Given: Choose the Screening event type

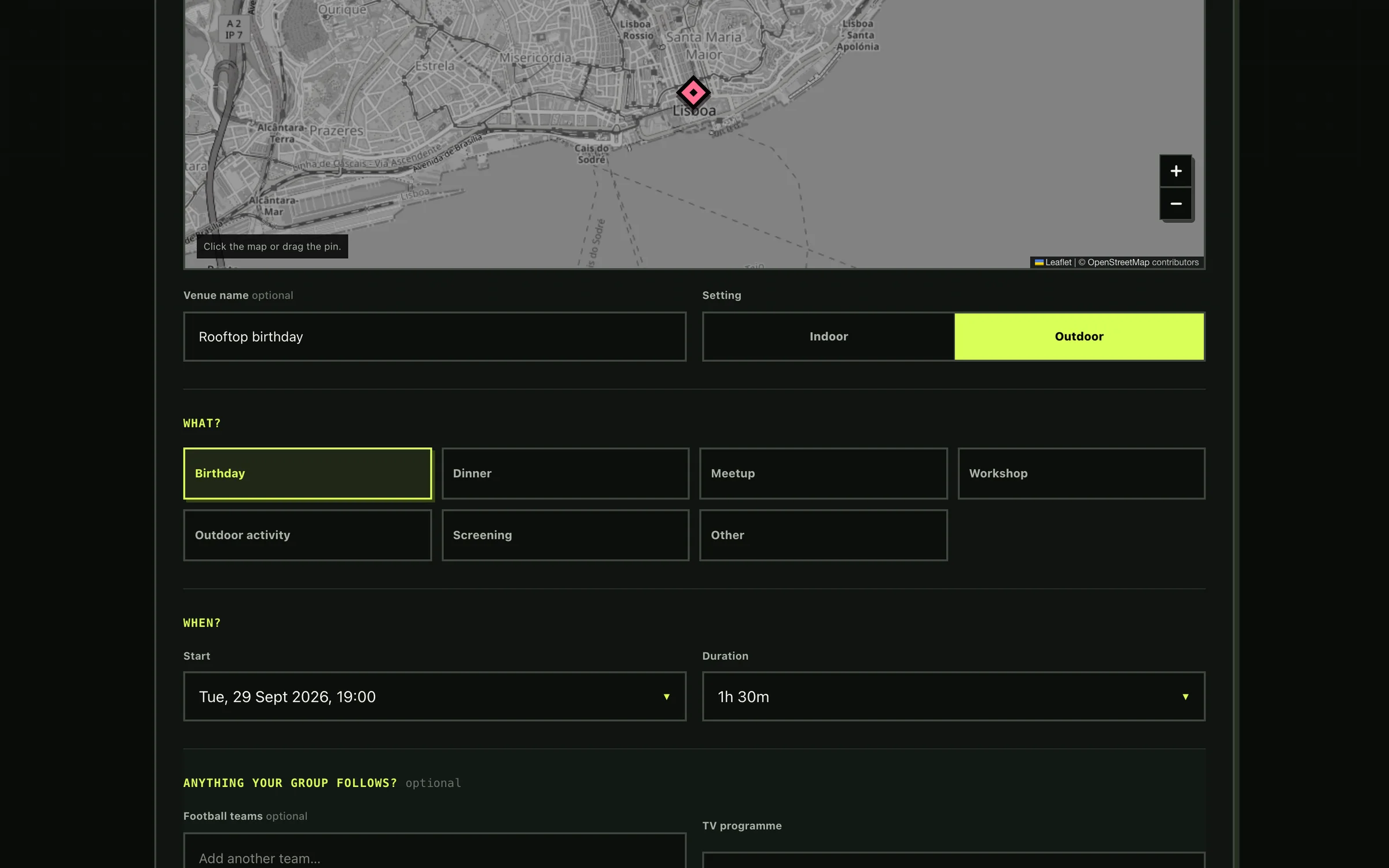Looking at the screenshot, I should coord(565,535).
